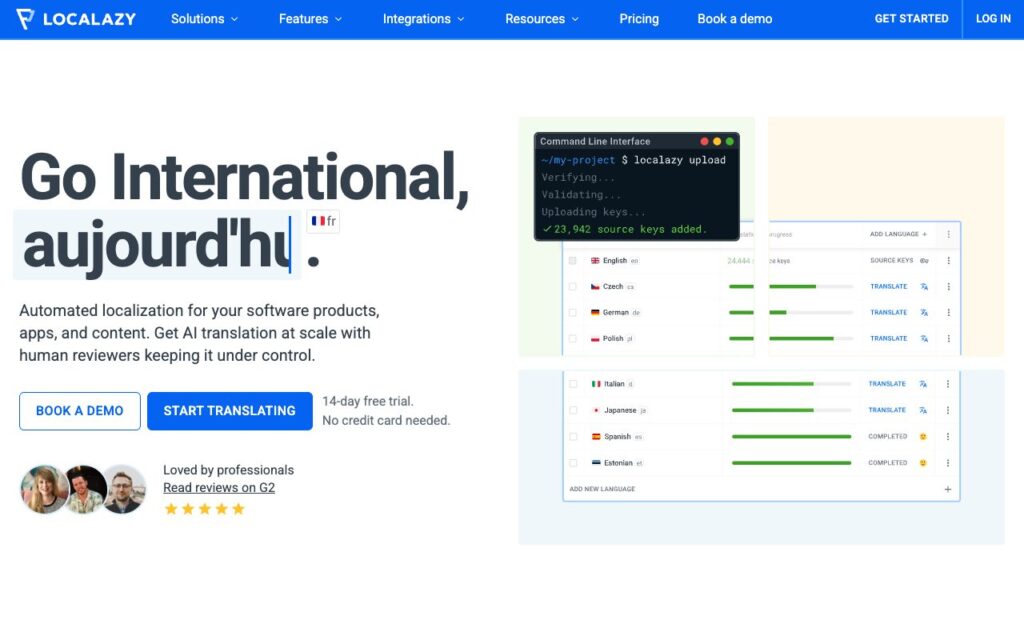Click the smiley icon in the Estonian row

[923, 463]
